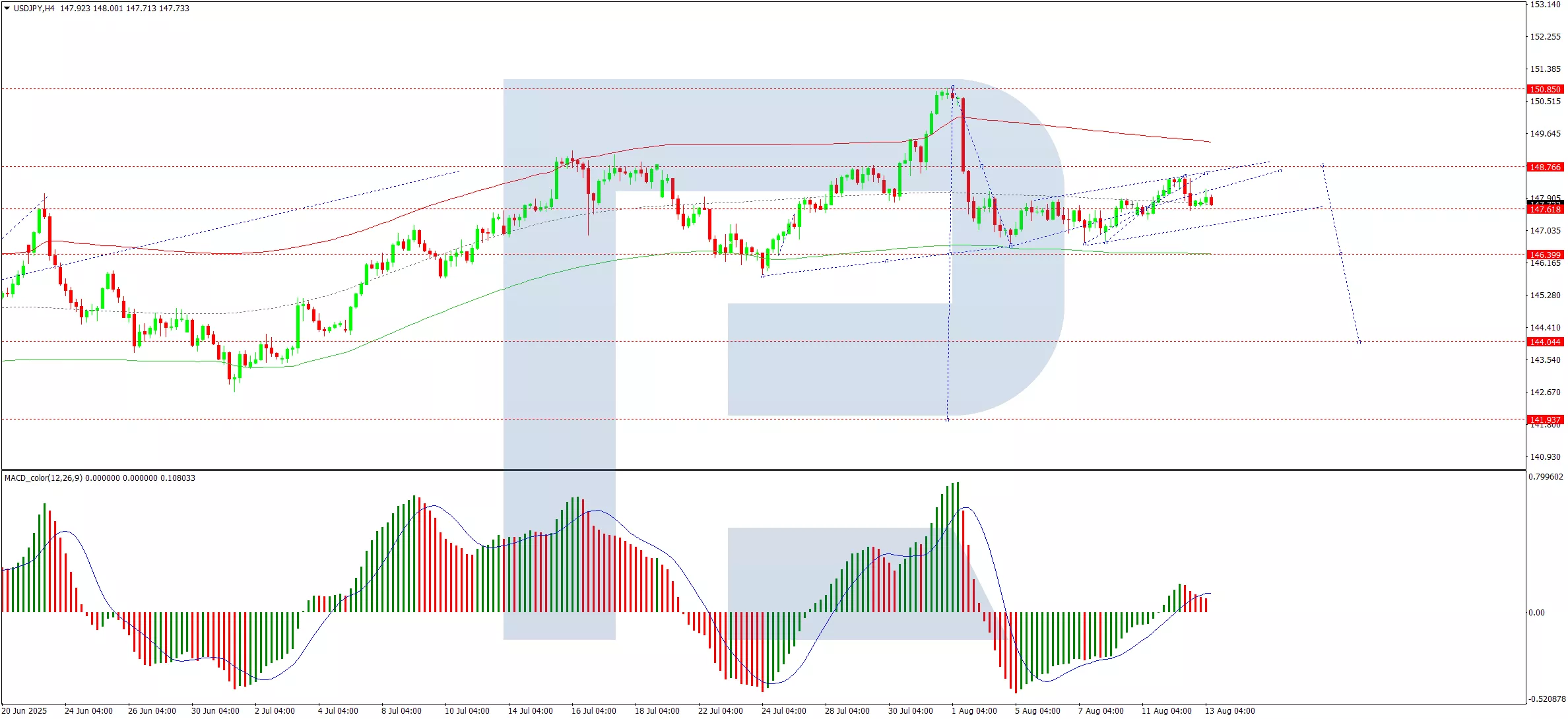Click the 153.140 price on the scale
Screen dimensions: 1568x719
pyautogui.click(x=1545, y=5)
